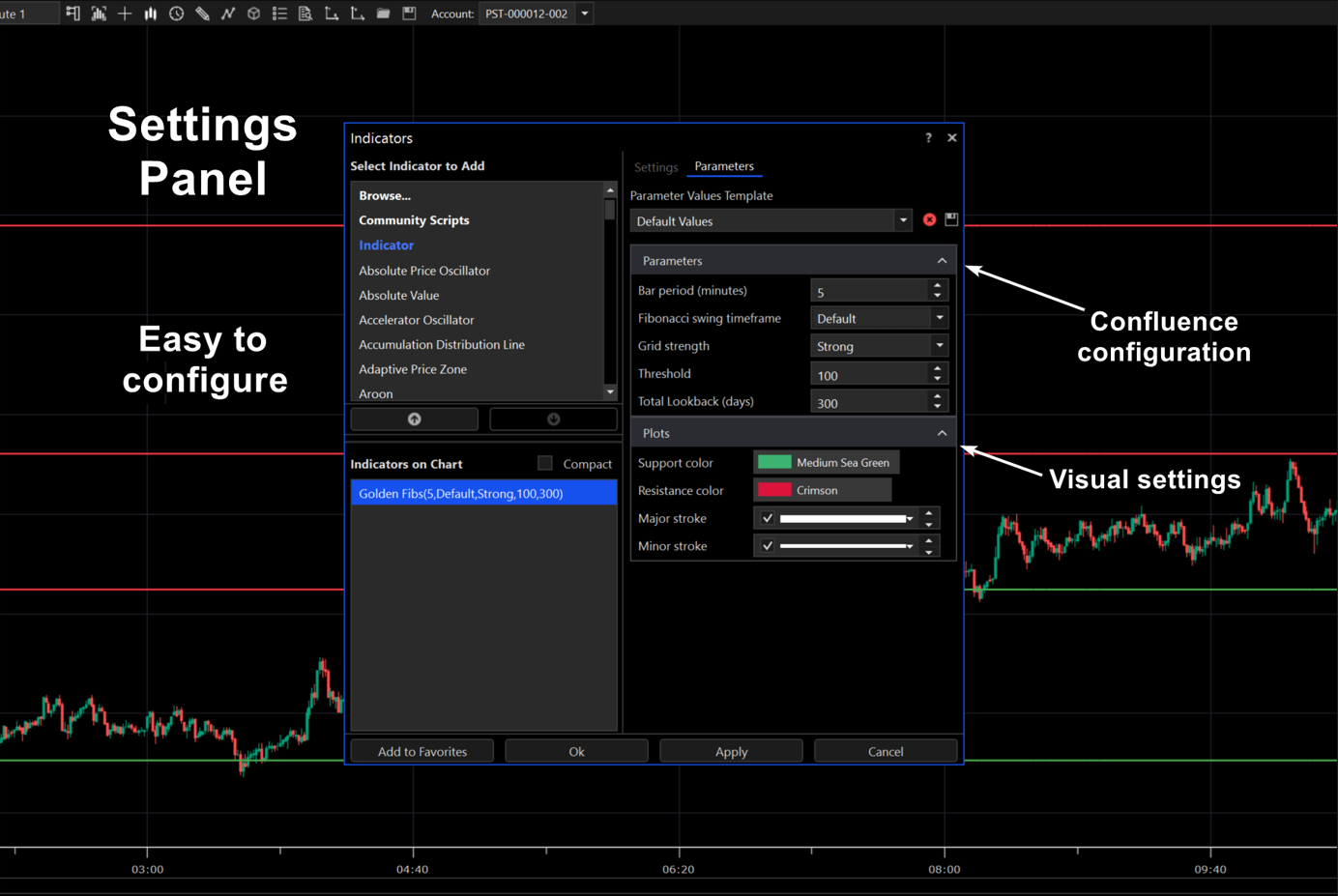Enable the Compact checkbox

click(545, 463)
